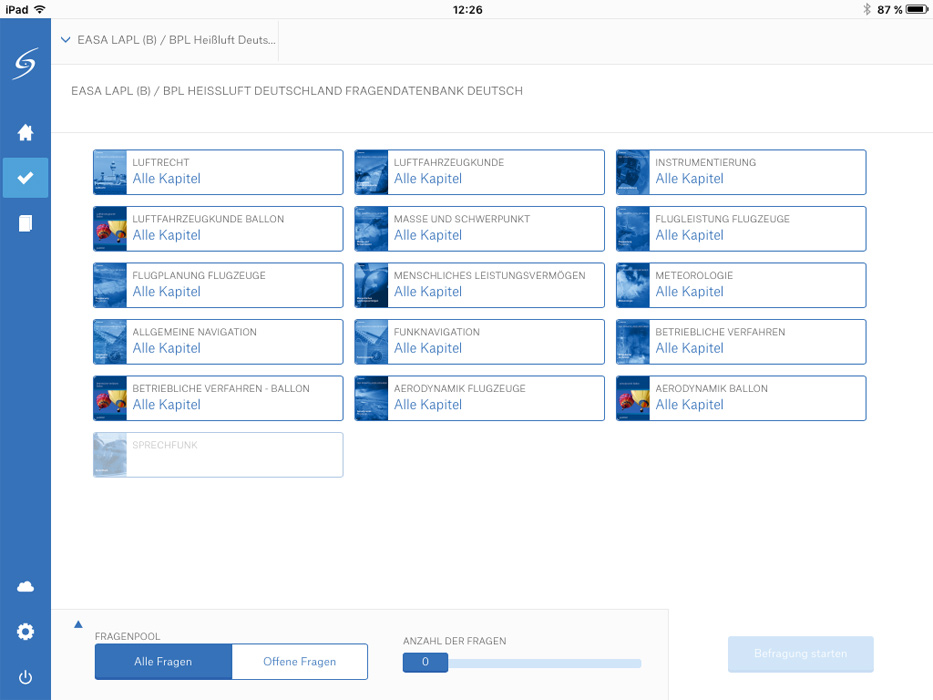Viewport: 933px width, 700px height.
Task: Select the BETRIEBLICHE VERFAHREN subject label
Action: [720, 332]
